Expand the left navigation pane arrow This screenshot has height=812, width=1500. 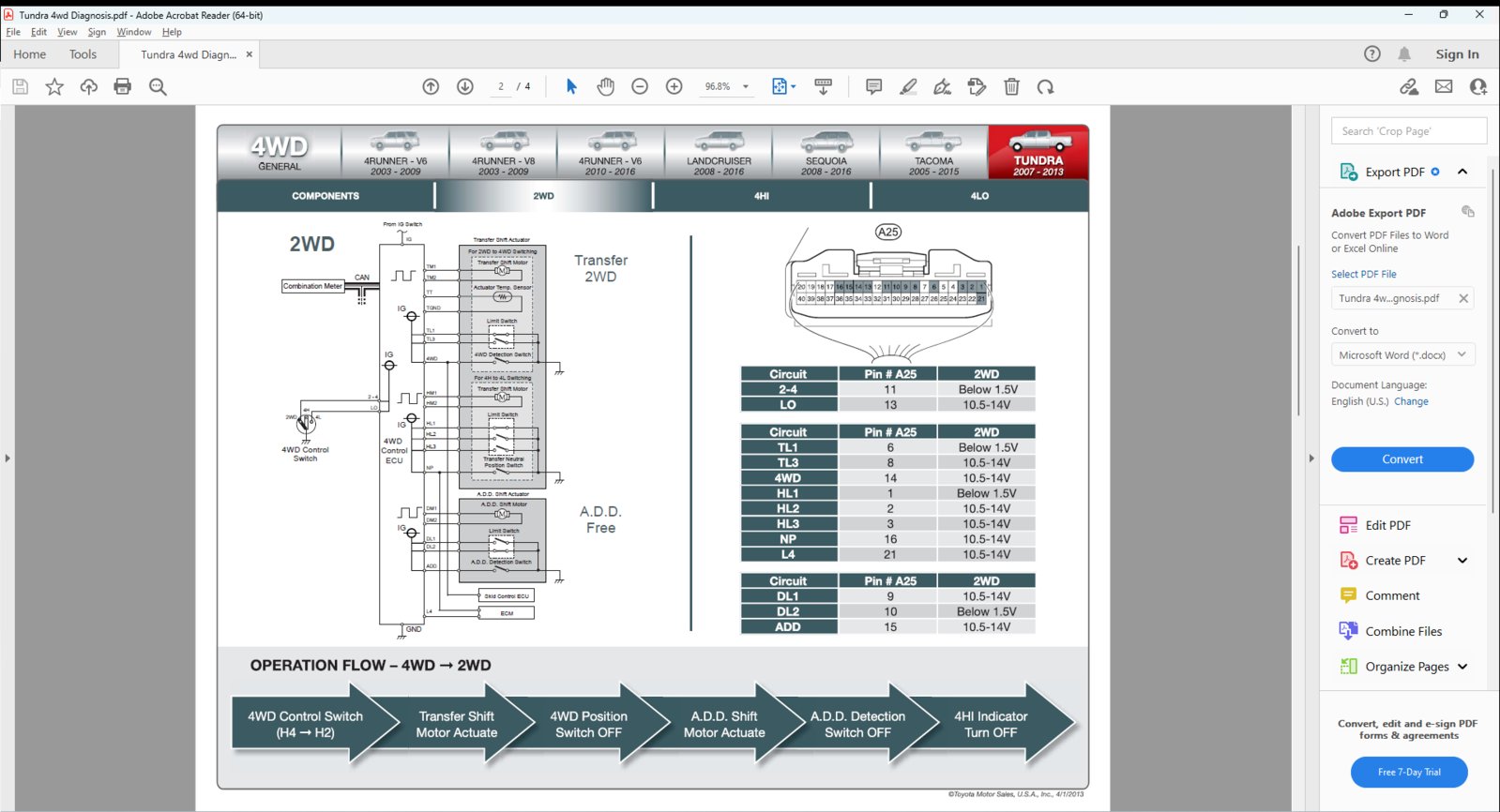click(8, 459)
